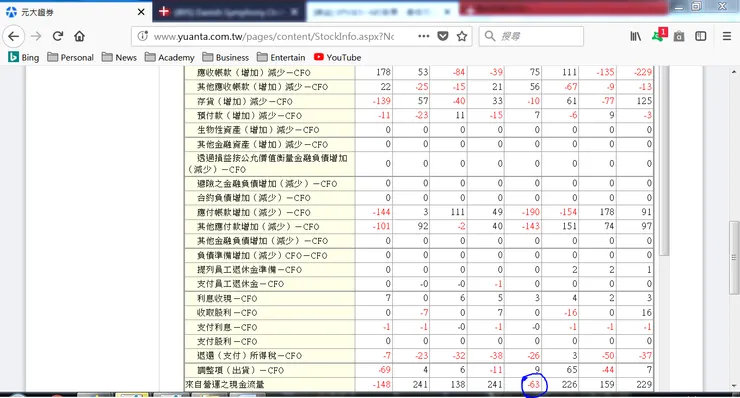Select the 應付帳款增加（減少）－CFO row label
The image size is (740, 398).
pos(253,212)
